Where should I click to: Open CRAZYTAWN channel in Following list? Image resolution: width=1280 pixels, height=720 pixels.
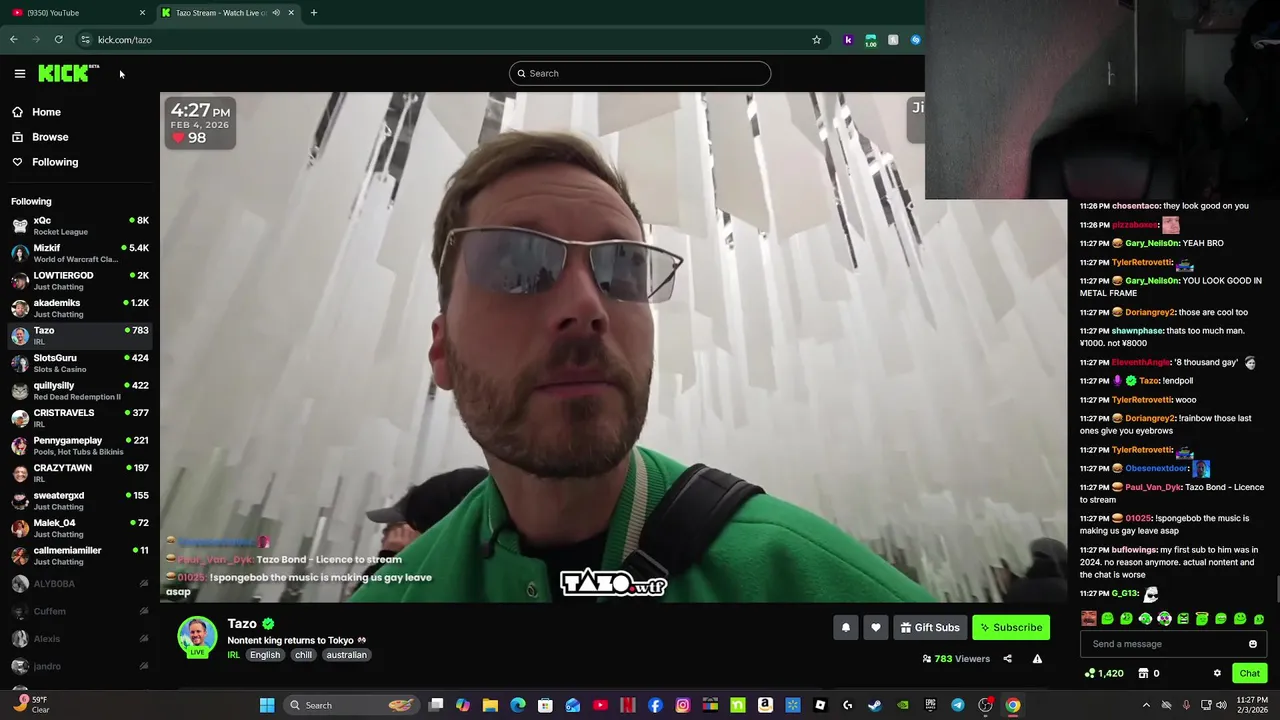coord(80,473)
